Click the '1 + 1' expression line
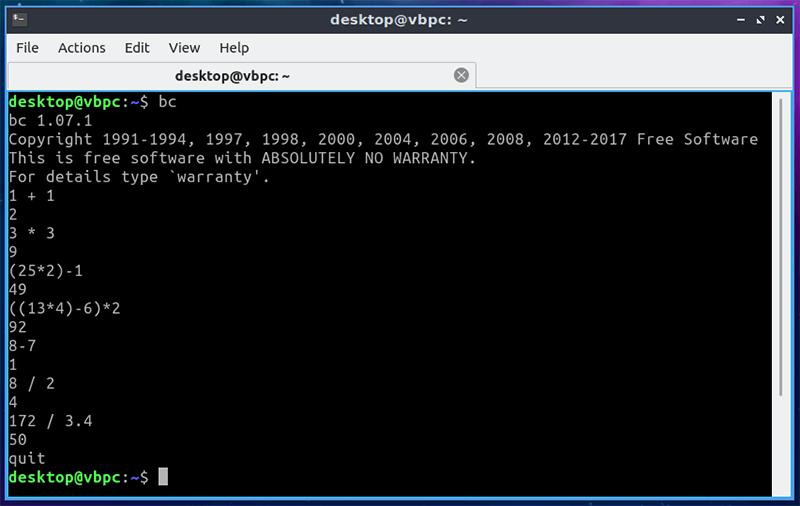The image size is (800, 506). pos(32,196)
